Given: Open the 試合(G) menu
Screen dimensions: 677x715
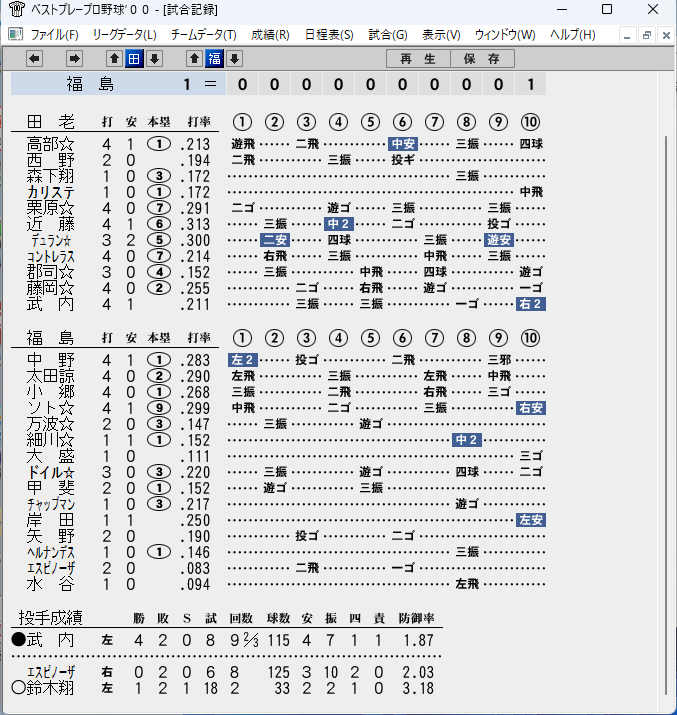Looking at the screenshot, I should (x=388, y=35).
